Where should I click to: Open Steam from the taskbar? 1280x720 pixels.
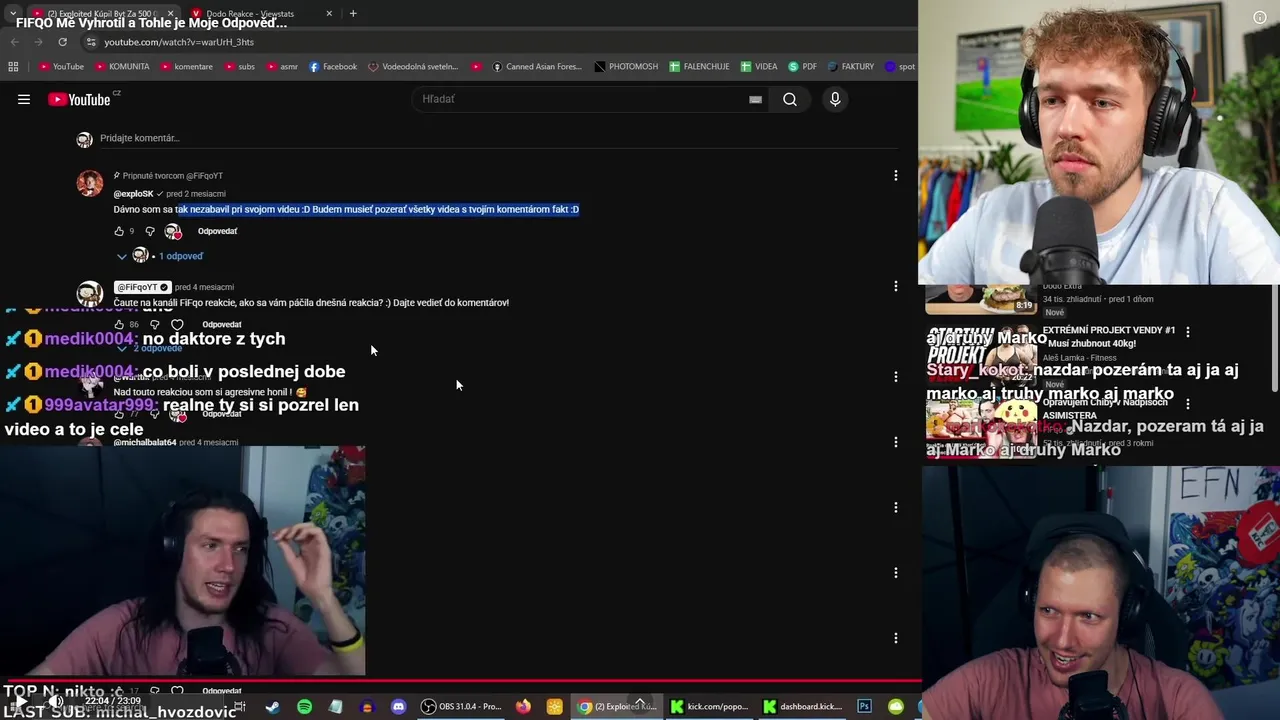[272, 707]
